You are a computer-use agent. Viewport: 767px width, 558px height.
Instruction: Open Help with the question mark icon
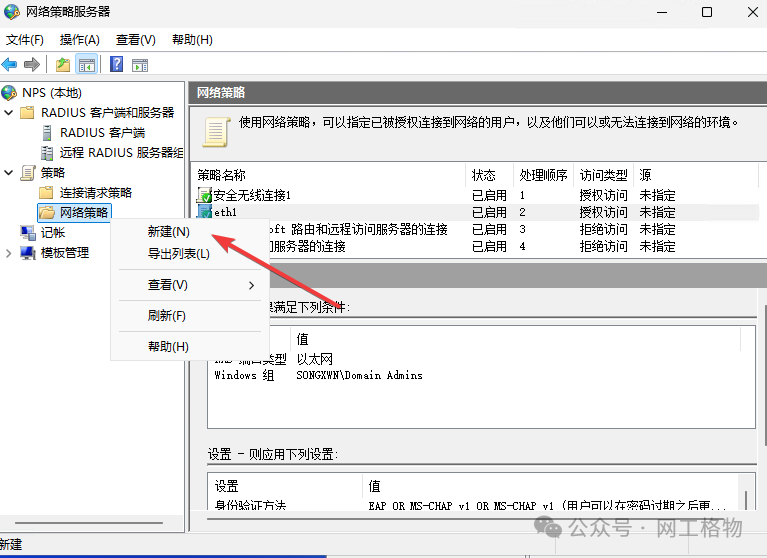(116, 64)
